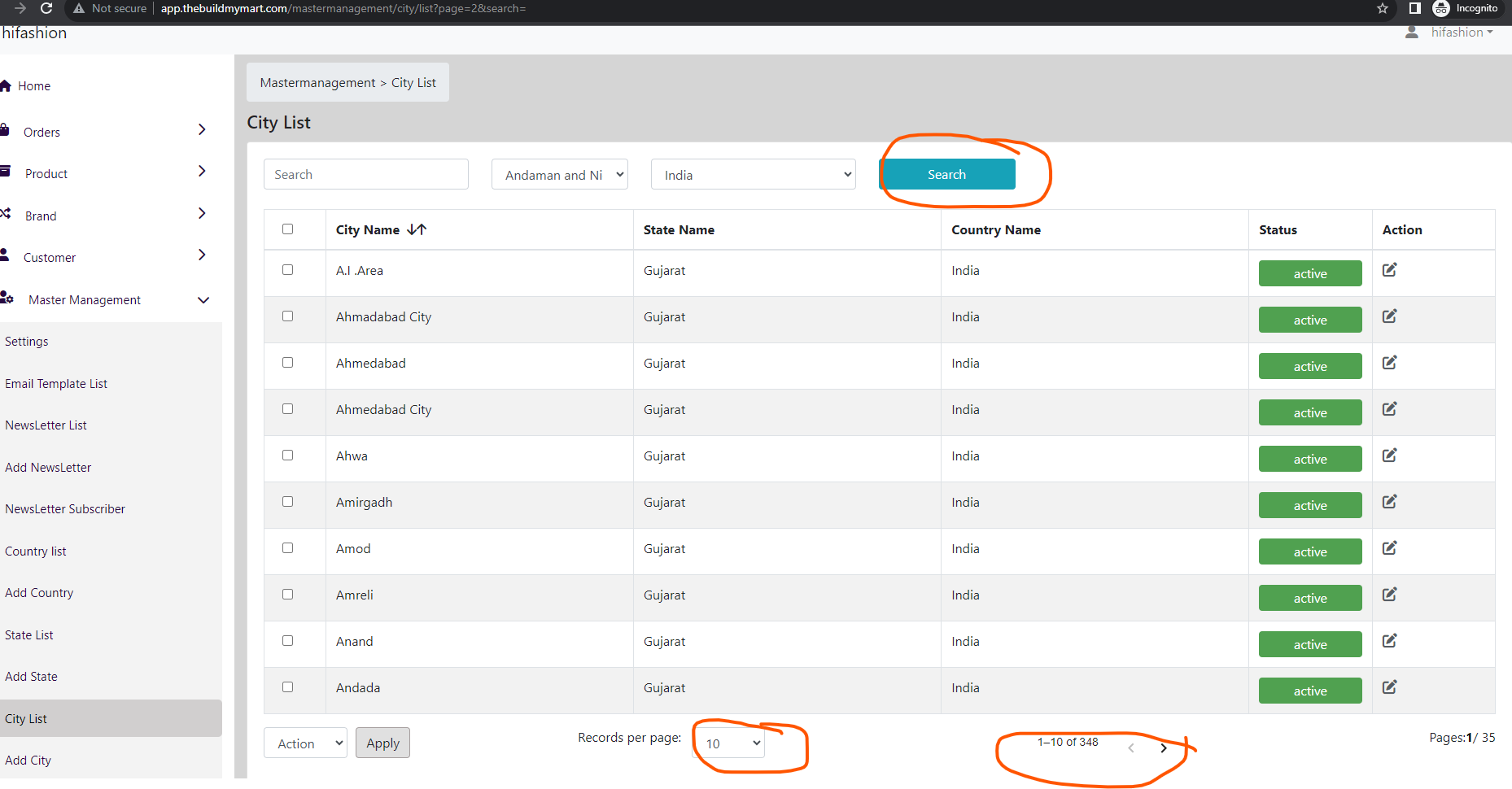Click the edit icon for A.I .Area row

(x=1389, y=269)
